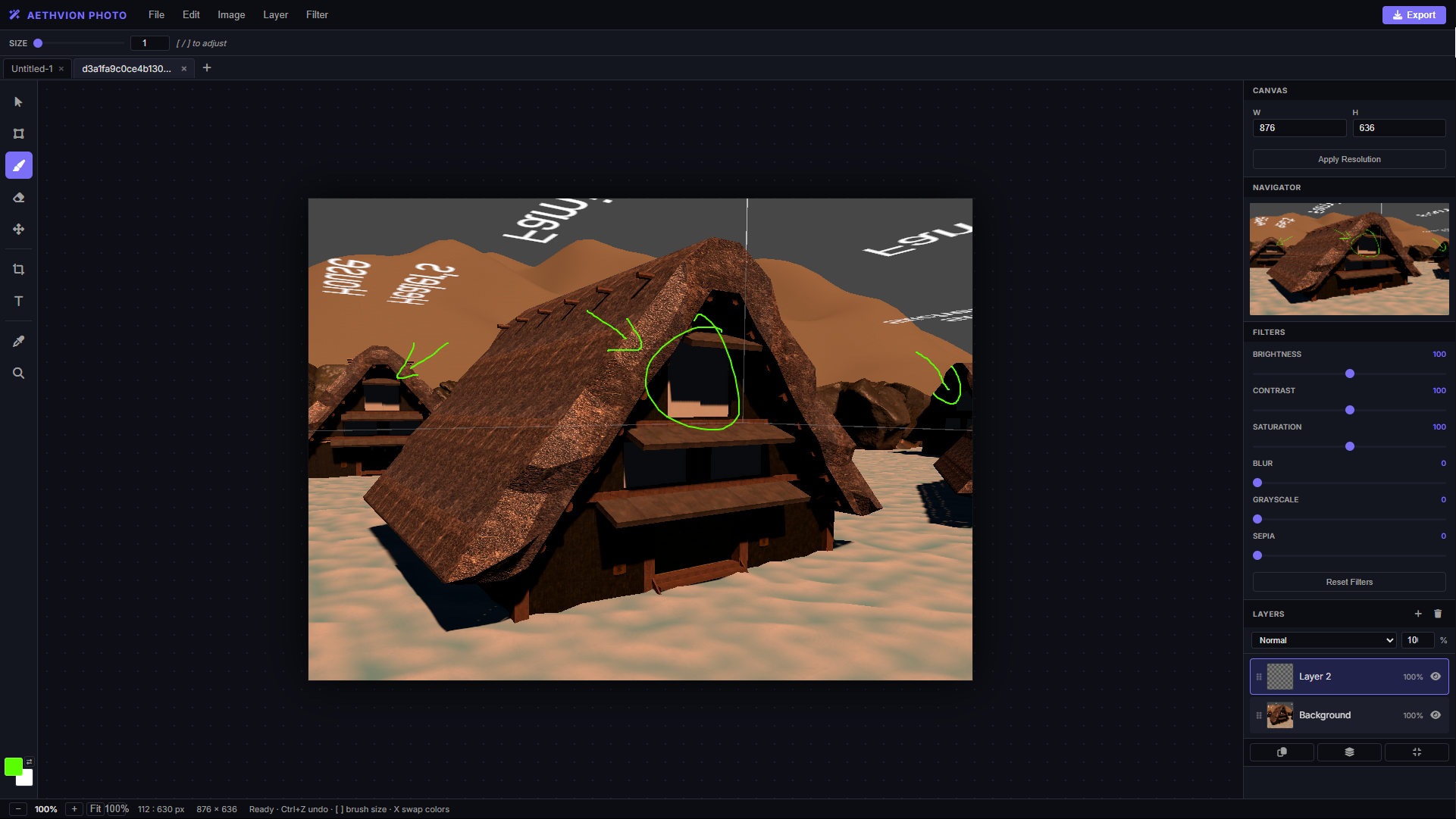
Task: Add a new layer with the plus icon
Action: click(x=1419, y=614)
